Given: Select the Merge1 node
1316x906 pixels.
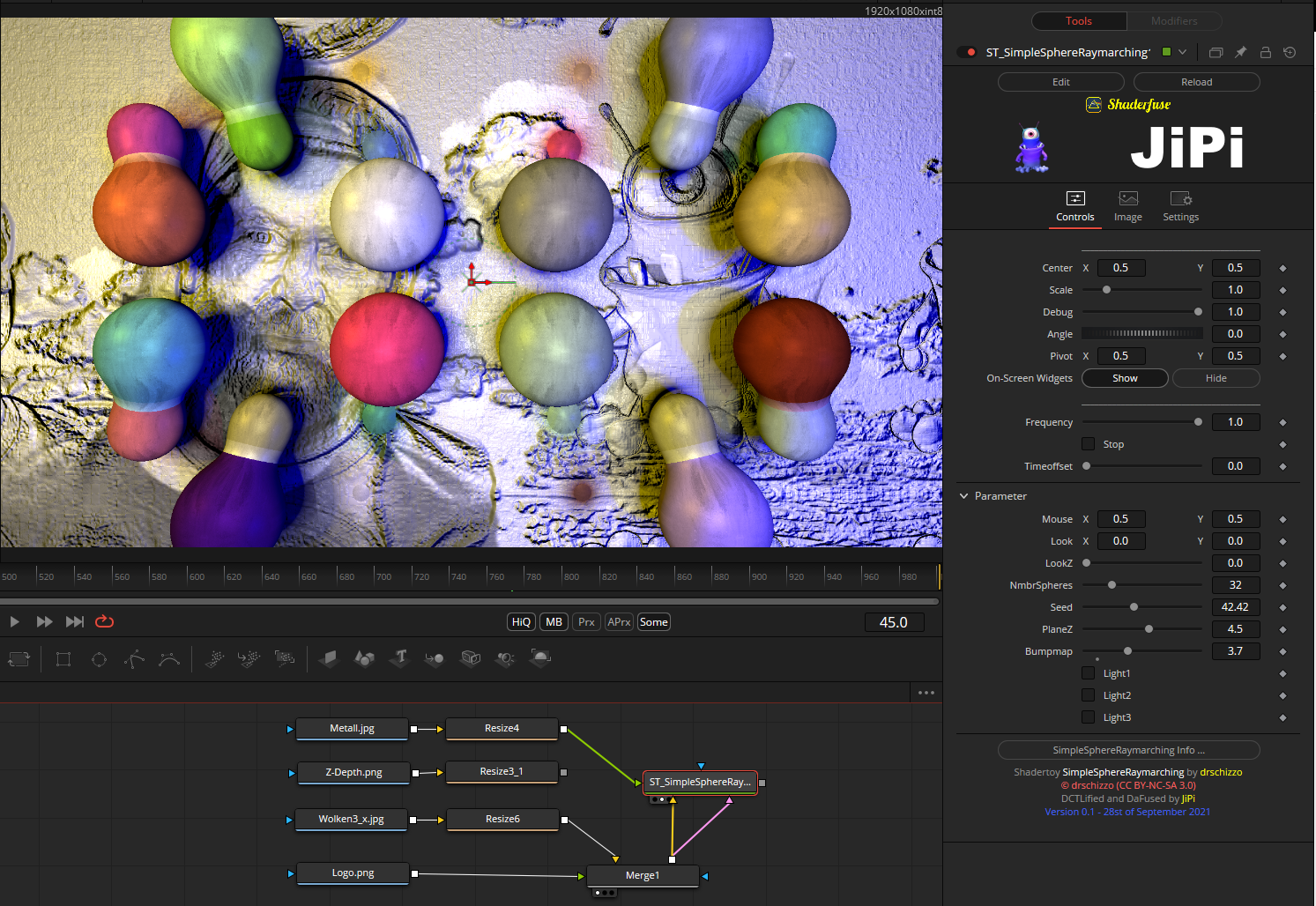Looking at the screenshot, I should (x=643, y=875).
